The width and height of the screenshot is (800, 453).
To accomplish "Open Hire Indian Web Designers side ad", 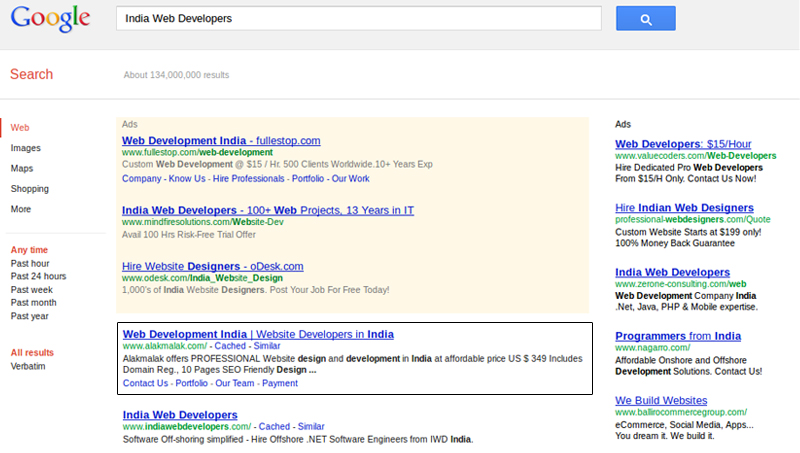I will click(x=684, y=208).
